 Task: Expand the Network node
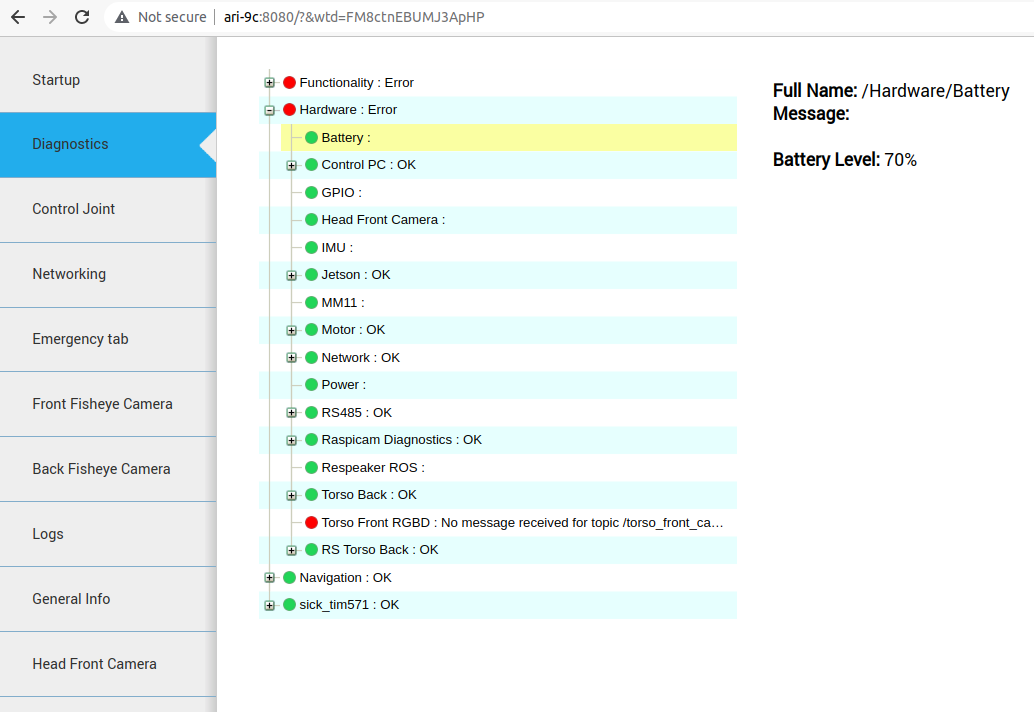point(291,358)
